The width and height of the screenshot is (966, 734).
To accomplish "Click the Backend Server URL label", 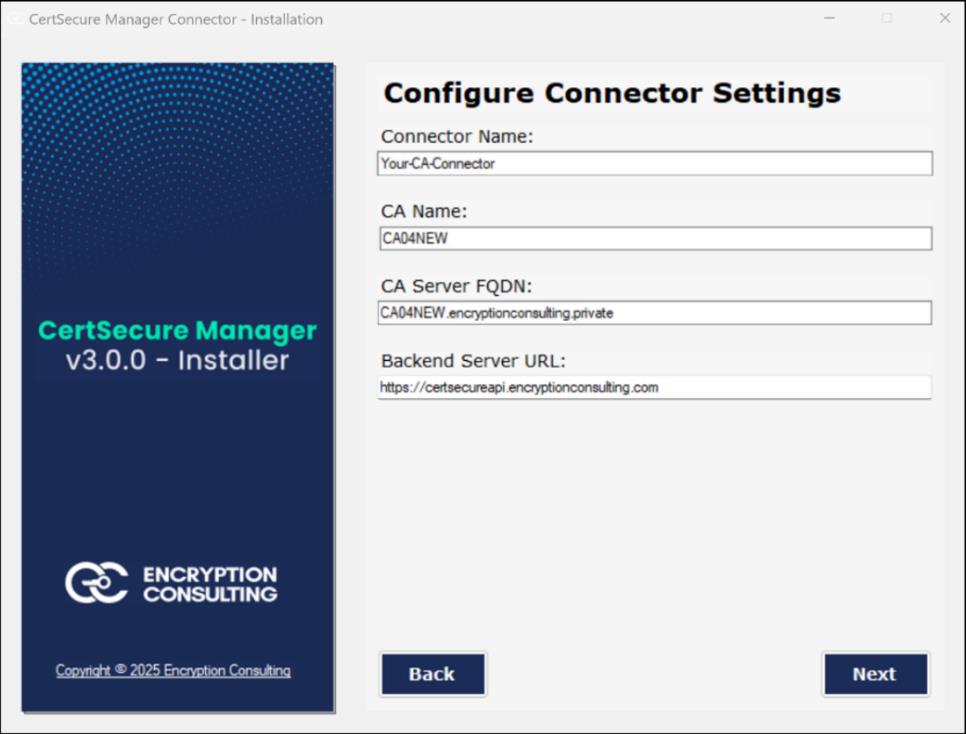I will (473, 361).
